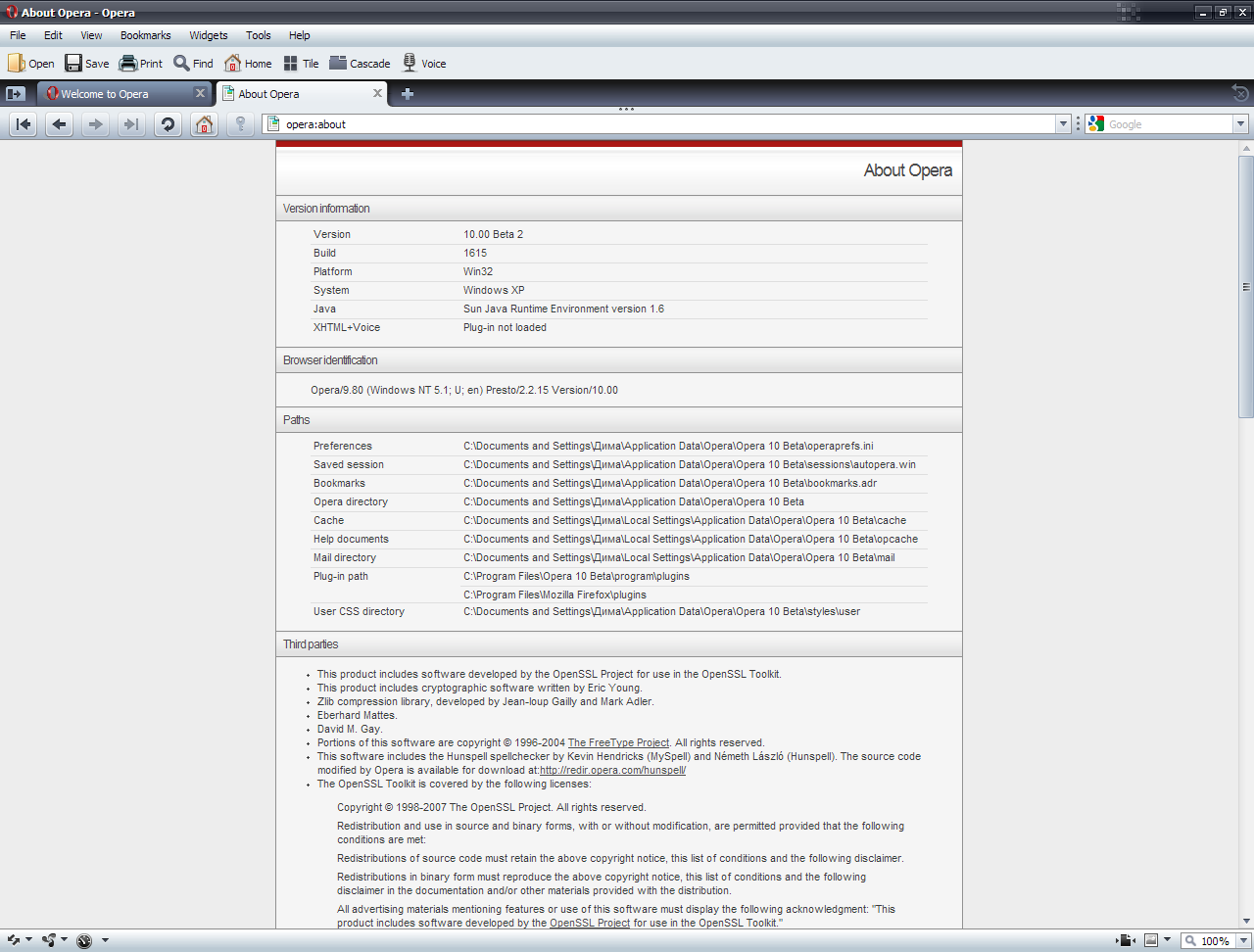Click the Home button in address bar

pos(204,124)
